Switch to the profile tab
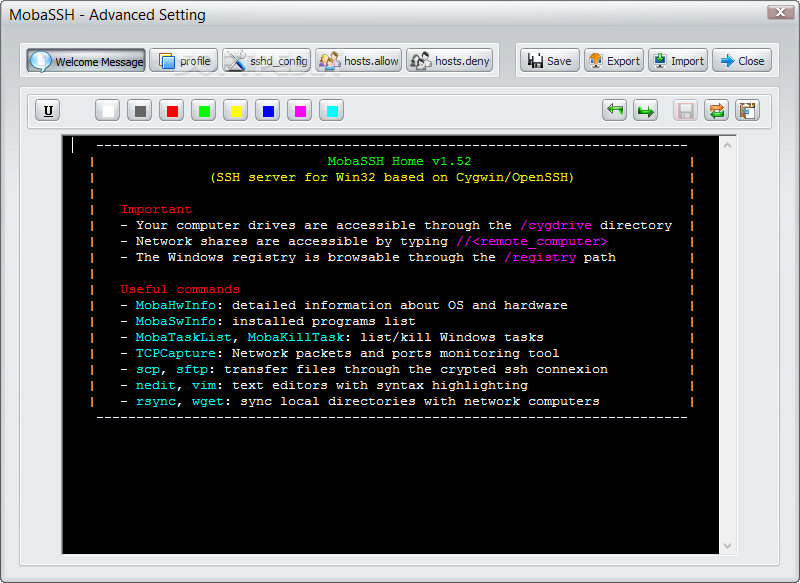800x583 pixels. click(x=184, y=61)
